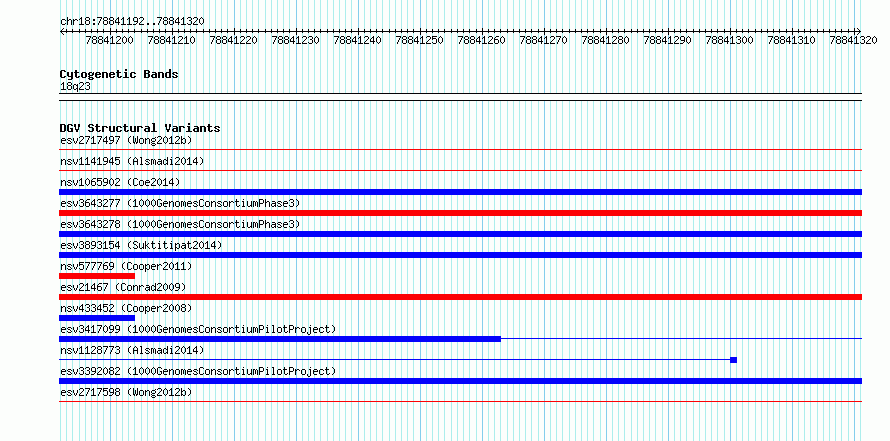890x441 pixels.
Task: Select the nsv577769 (Cooper2011) label
Action: coord(126,266)
